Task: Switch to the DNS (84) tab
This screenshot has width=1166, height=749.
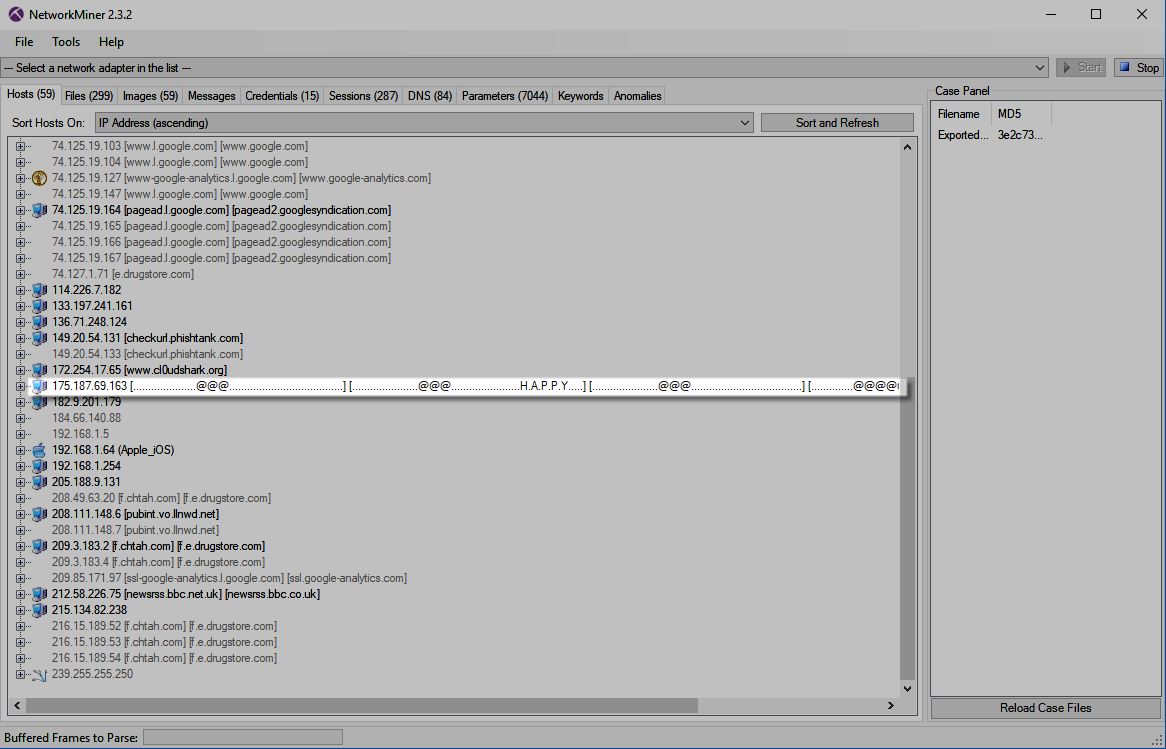Action: pos(430,96)
